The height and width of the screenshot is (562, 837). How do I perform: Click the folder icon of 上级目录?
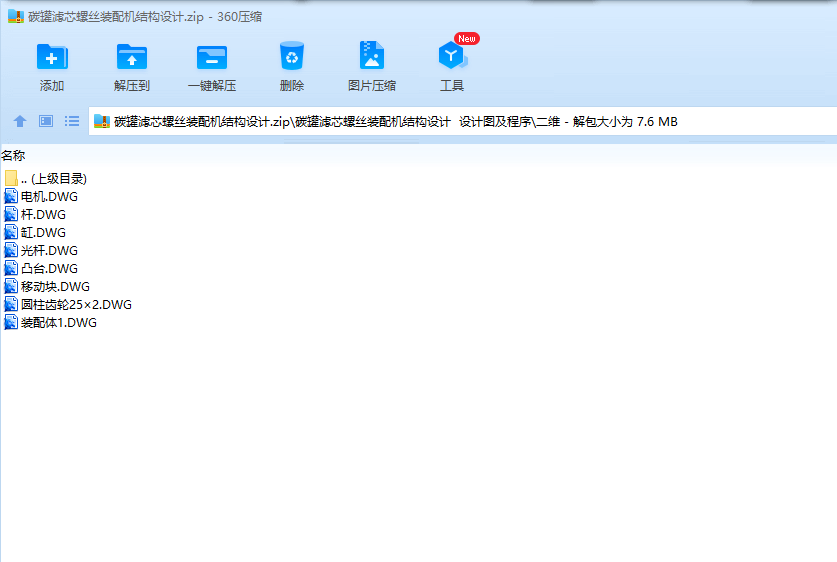[11, 178]
